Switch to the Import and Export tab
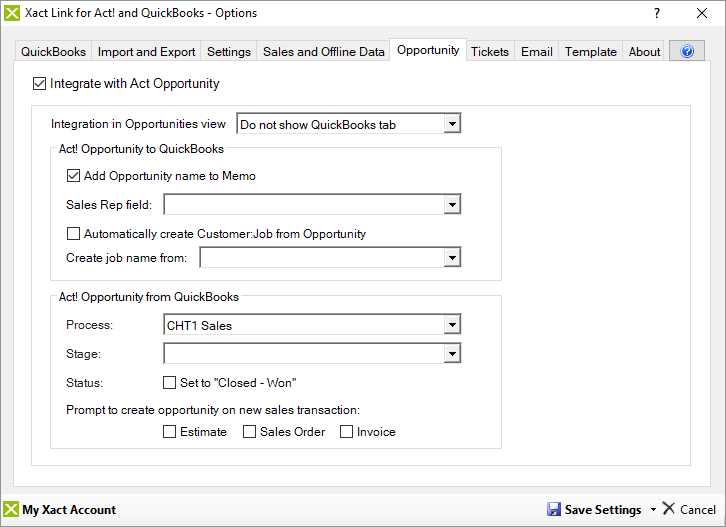This screenshot has width=726, height=527. (146, 51)
